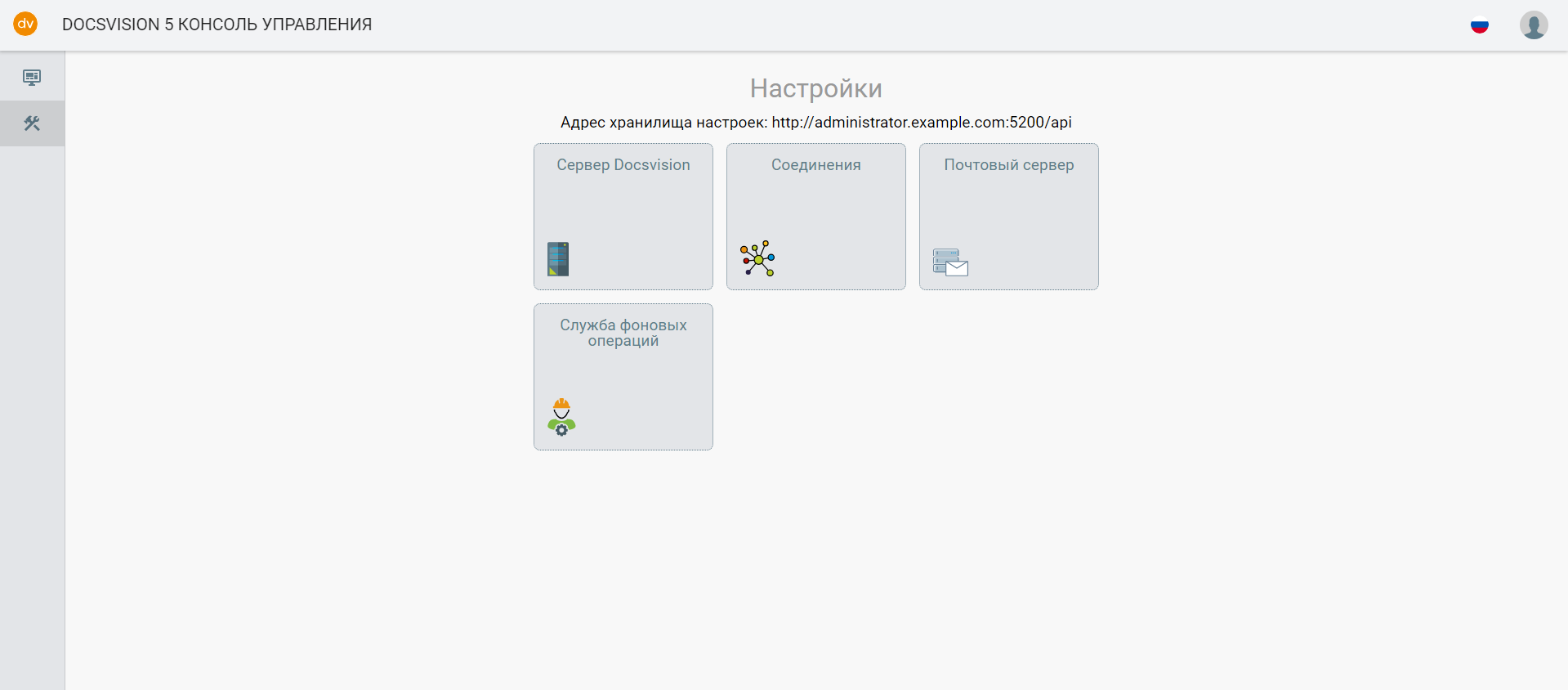Open the Соединения label
1568x690 pixels.
coord(815,165)
